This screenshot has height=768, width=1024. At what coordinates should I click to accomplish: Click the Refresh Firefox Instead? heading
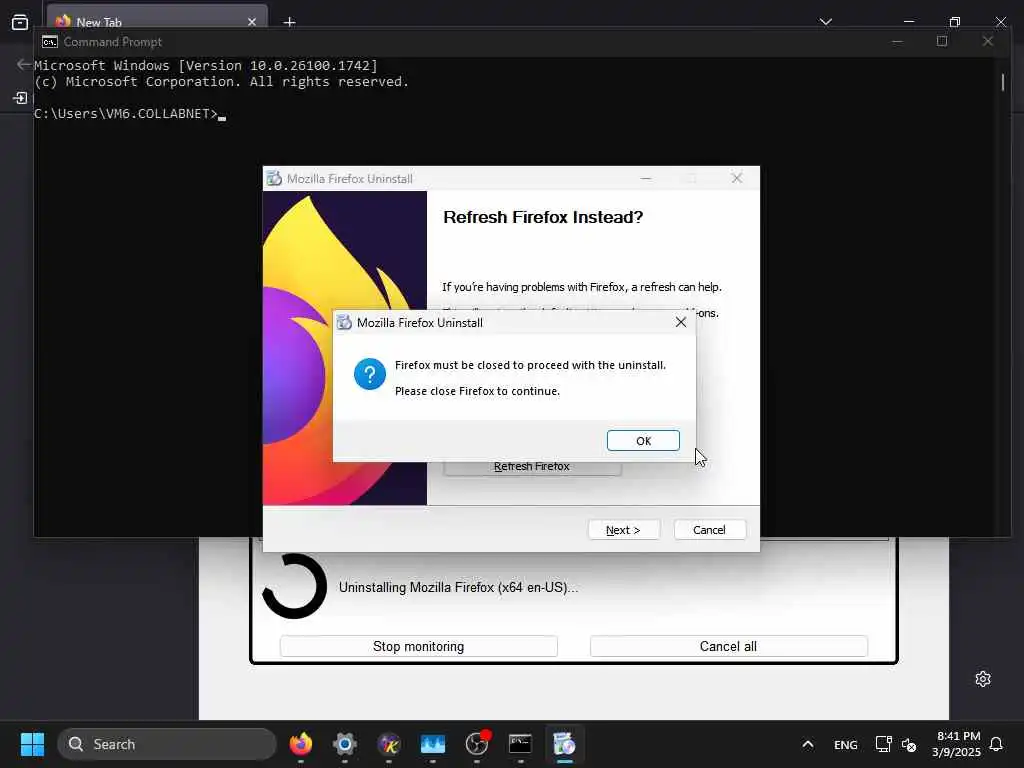(543, 217)
